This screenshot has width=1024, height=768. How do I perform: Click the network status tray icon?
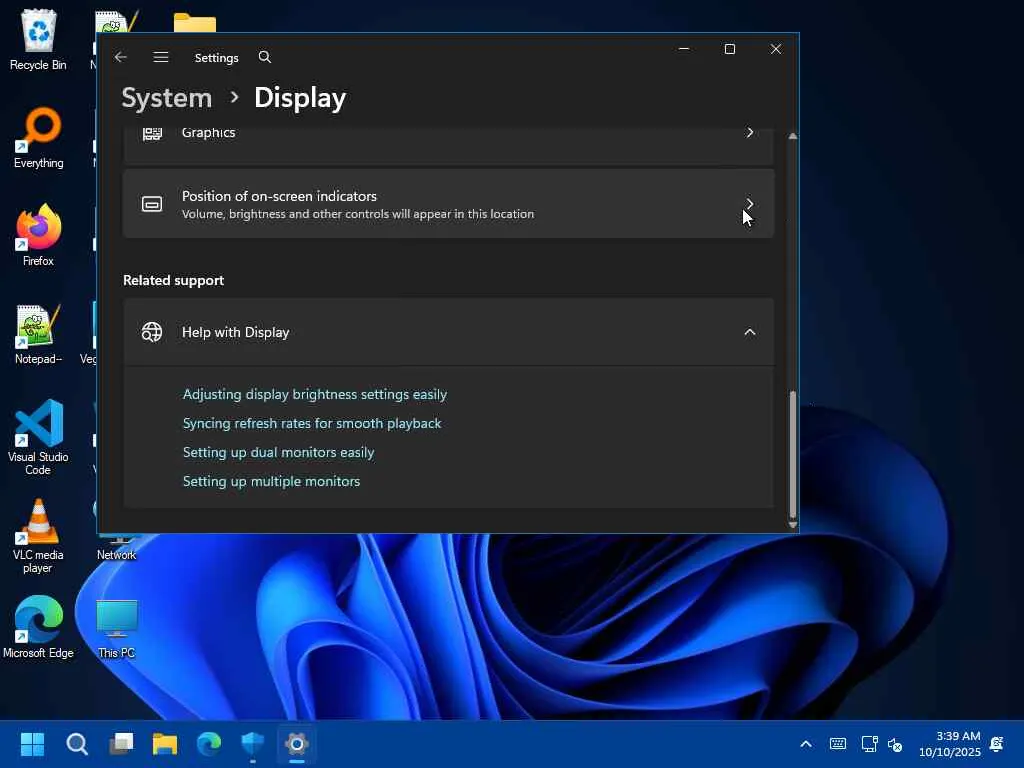click(869, 744)
